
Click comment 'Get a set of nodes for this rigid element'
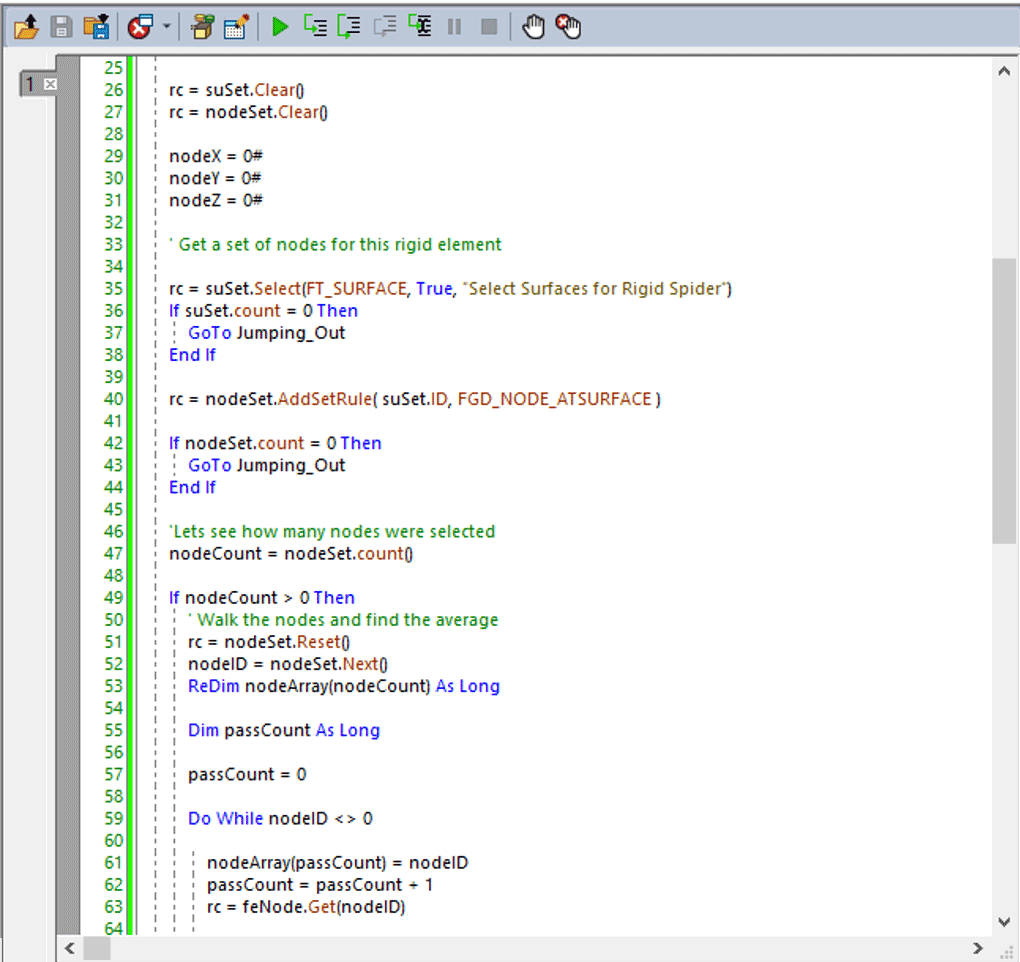[336, 245]
